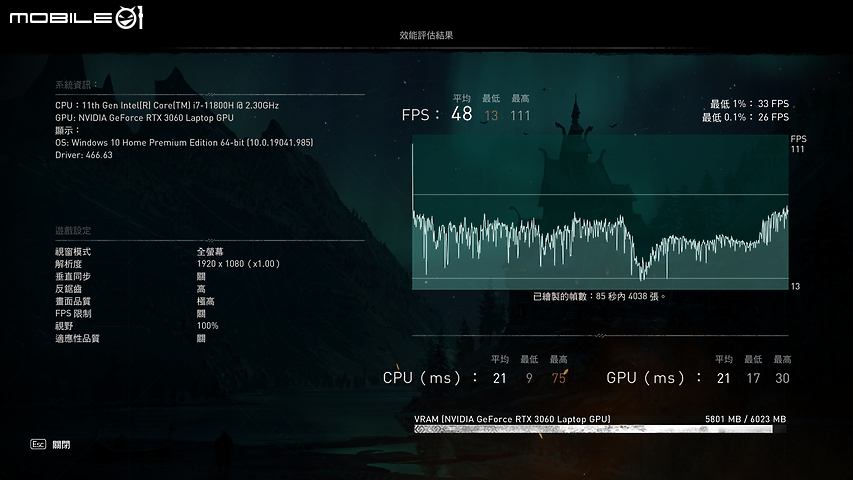Click the 關閉 close button label

(x=61, y=445)
